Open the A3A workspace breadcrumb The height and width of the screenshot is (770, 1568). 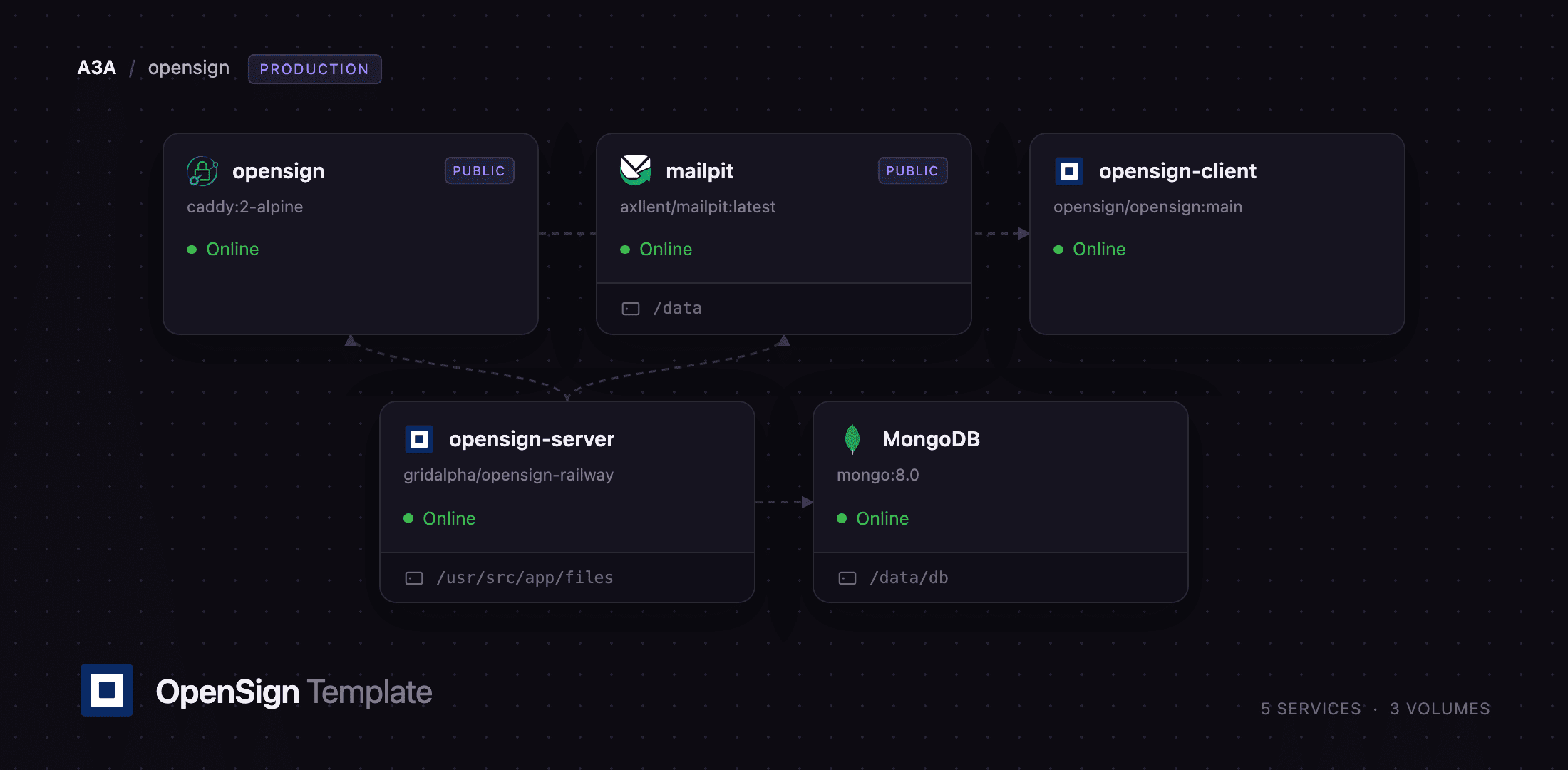coord(97,68)
